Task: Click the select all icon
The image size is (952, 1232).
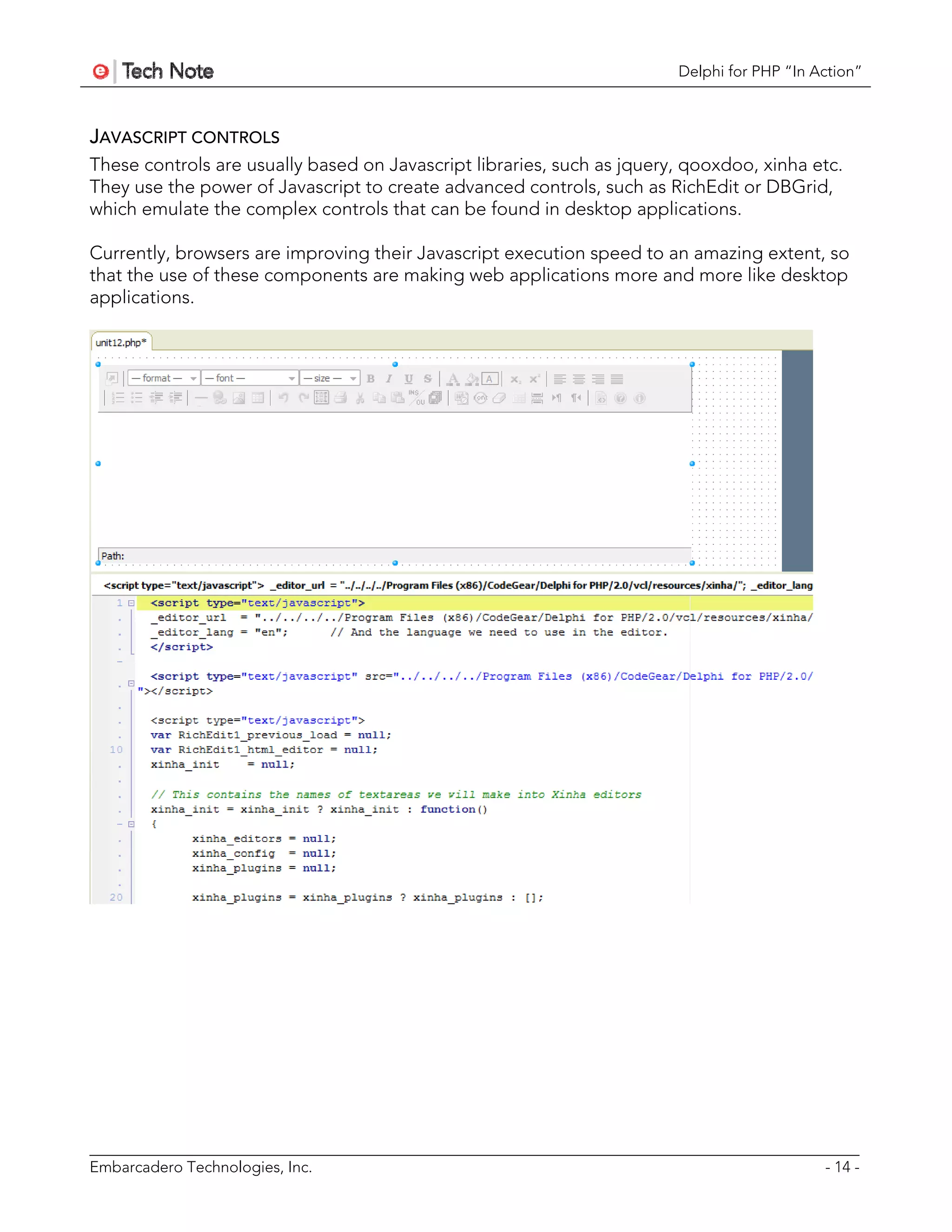Action: tap(322, 397)
